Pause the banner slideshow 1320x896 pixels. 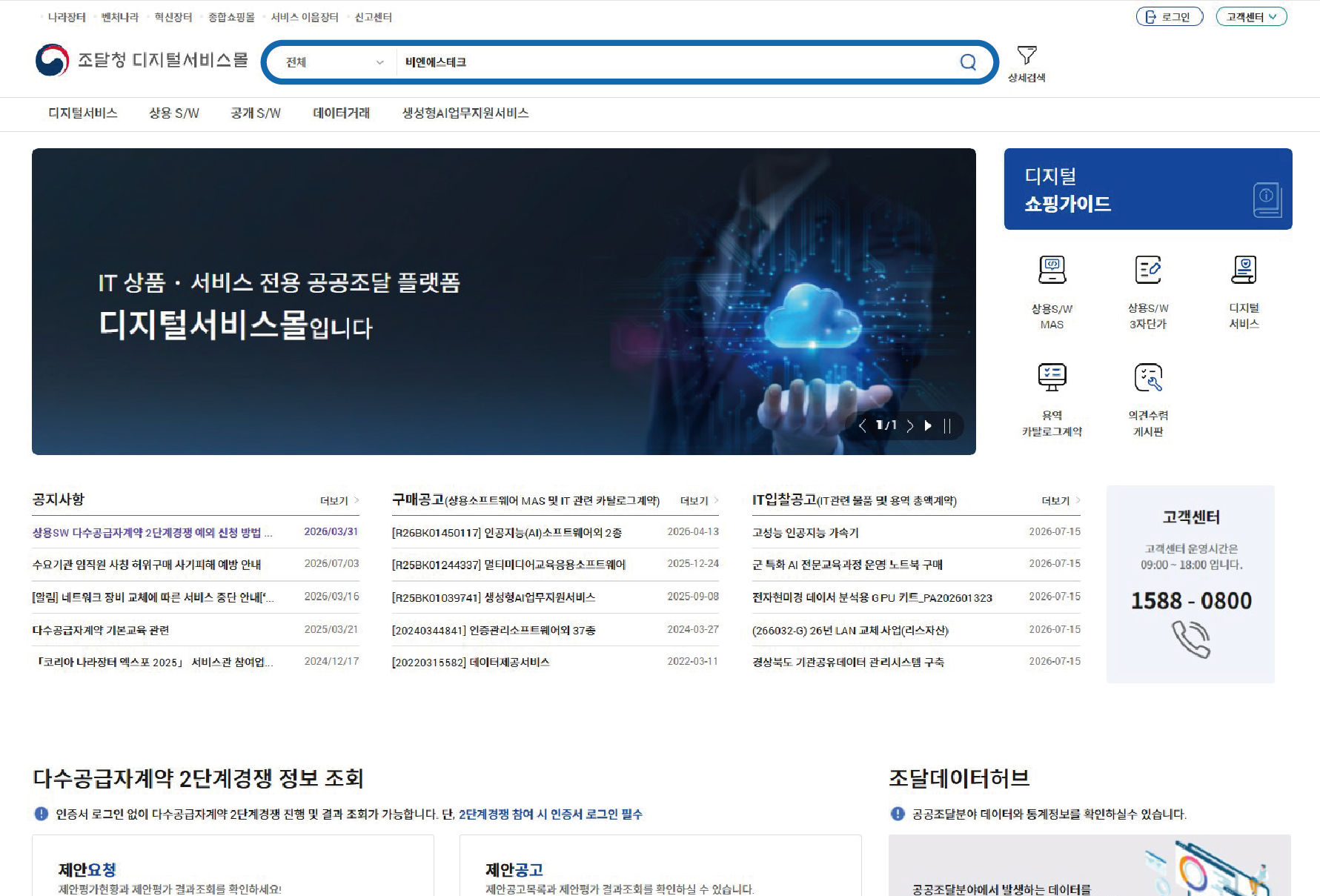pyautogui.click(x=947, y=425)
